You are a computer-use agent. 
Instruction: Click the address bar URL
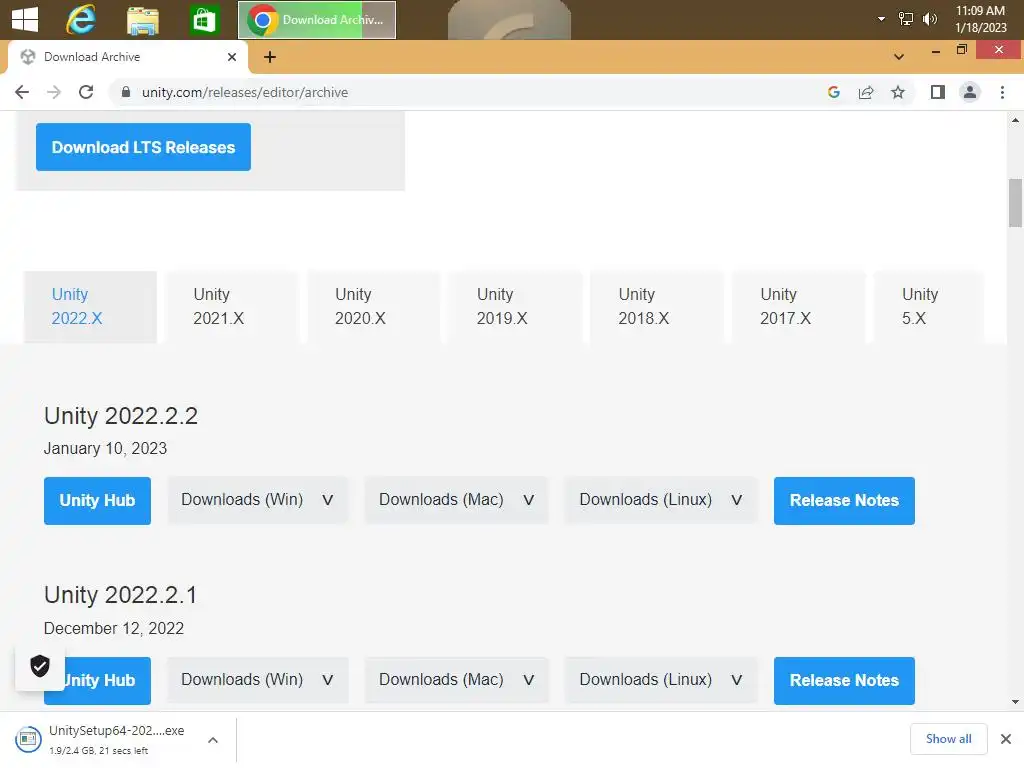click(x=245, y=92)
